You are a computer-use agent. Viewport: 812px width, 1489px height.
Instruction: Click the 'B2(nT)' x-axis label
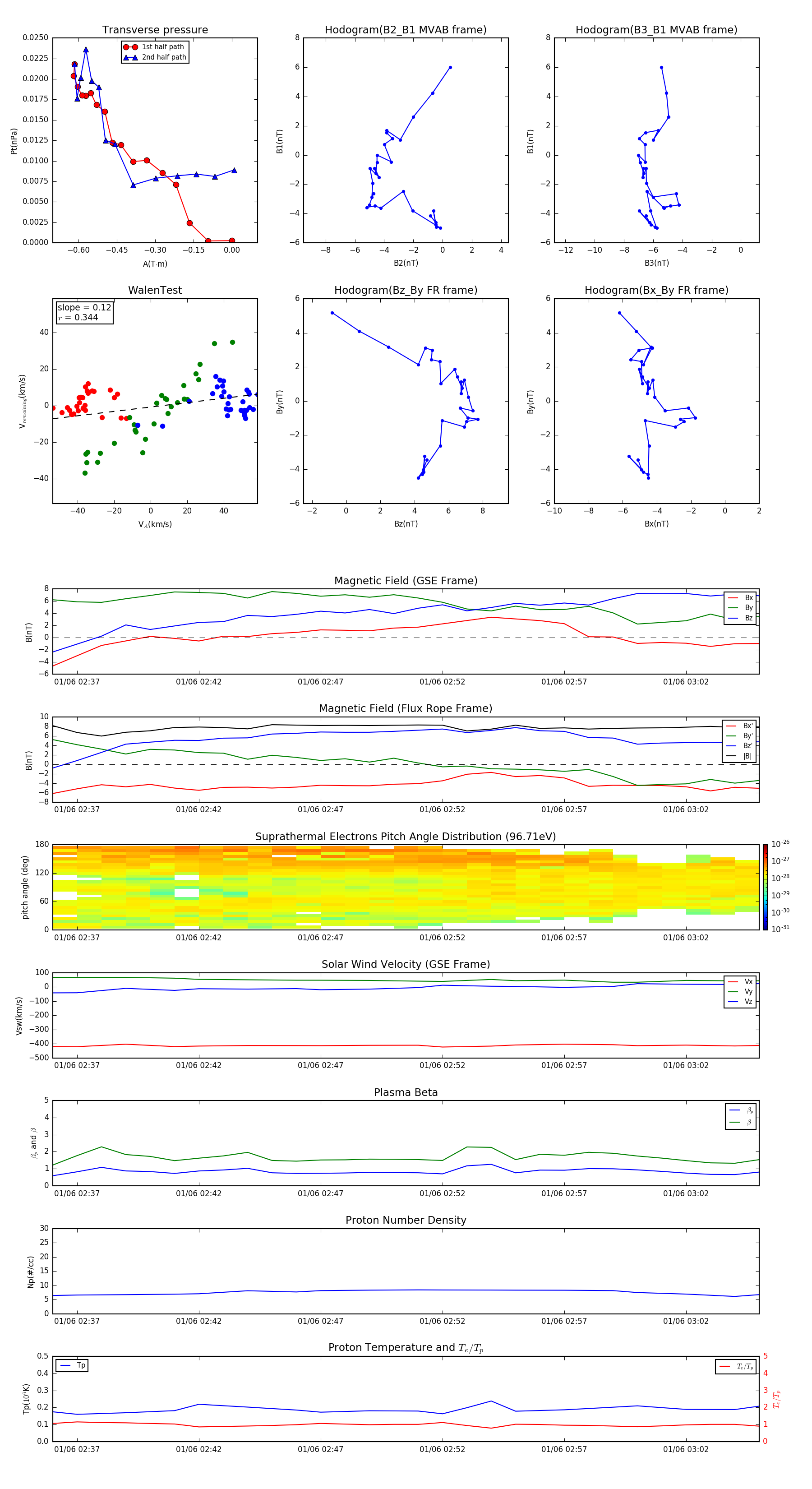point(406,263)
